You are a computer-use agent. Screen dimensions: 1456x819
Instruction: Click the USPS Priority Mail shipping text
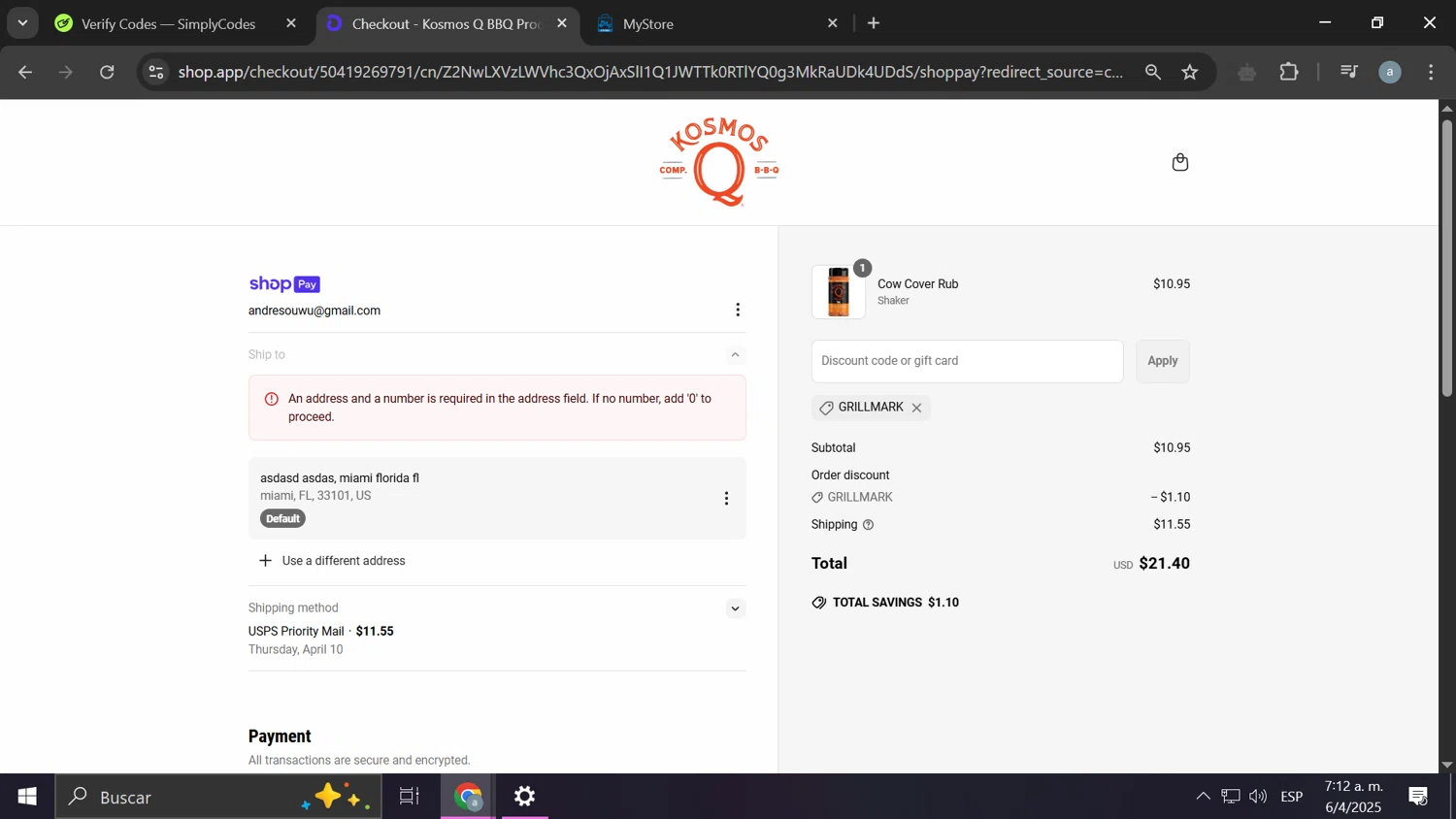click(x=296, y=632)
